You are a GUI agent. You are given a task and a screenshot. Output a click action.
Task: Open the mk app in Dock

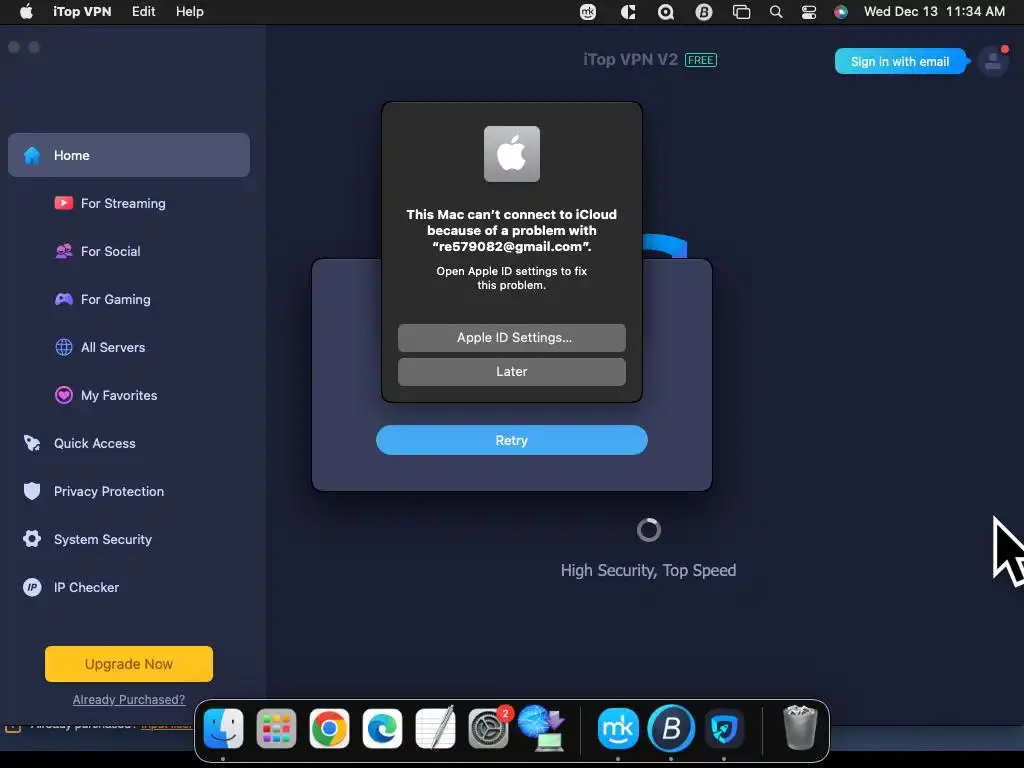point(618,728)
